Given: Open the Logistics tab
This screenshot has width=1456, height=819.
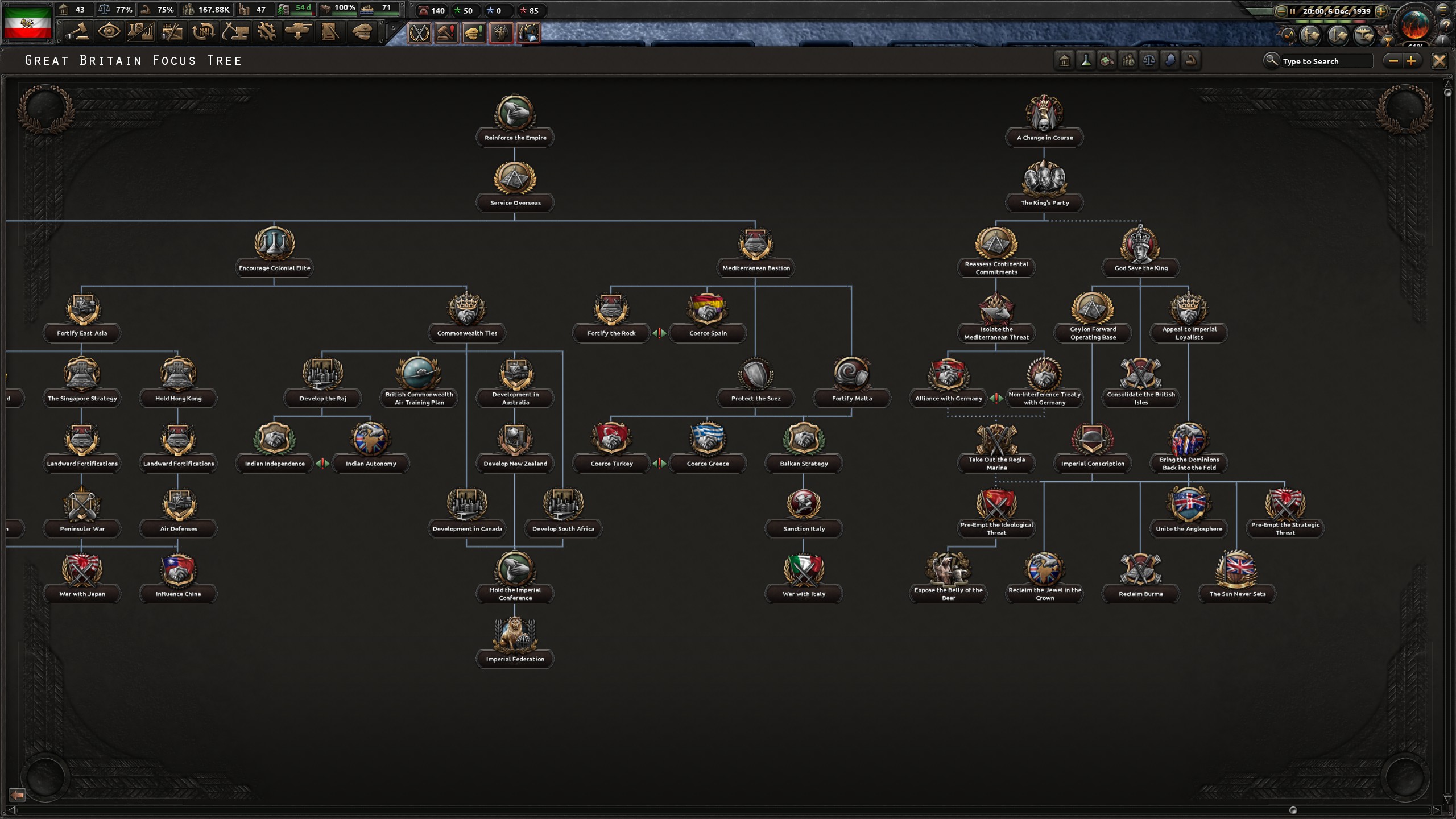Looking at the screenshot, I should (329, 32).
